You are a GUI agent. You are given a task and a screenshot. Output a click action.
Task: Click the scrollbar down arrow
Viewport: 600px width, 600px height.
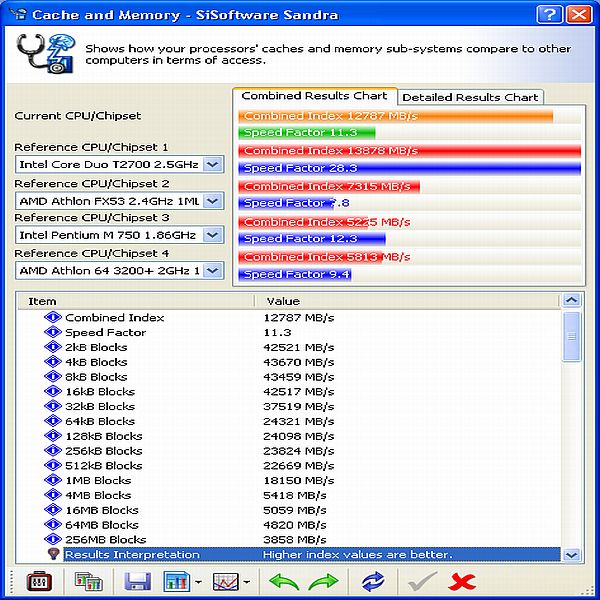572,554
